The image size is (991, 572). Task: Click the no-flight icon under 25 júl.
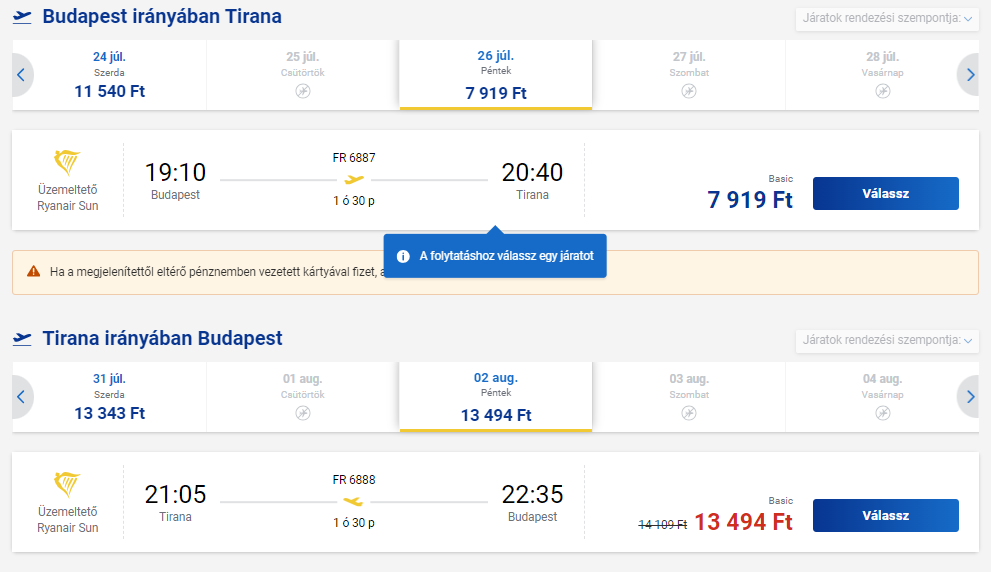(303, 92)
